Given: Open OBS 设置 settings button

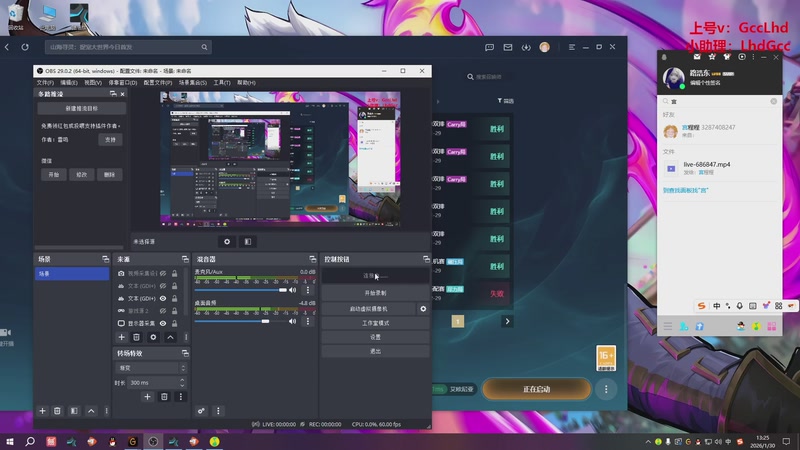Looking at the screenshot, I should tap(375, 337).
